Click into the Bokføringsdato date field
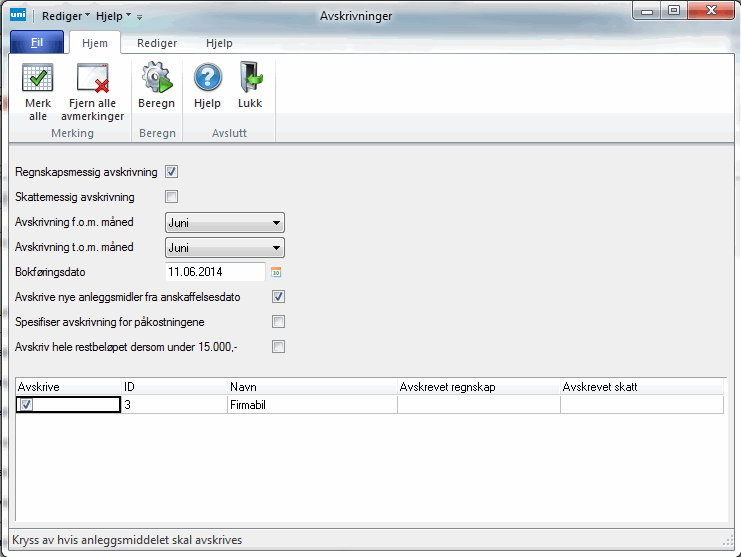The height and width of the screenshot is (557, 741). pyautogui.click(x=214, y=272)
